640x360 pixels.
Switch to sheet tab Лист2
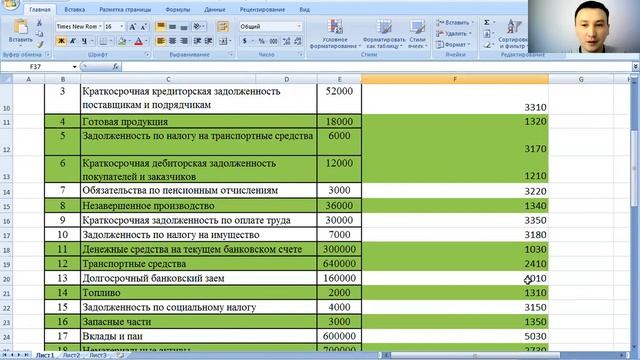[x=71, y=356]
